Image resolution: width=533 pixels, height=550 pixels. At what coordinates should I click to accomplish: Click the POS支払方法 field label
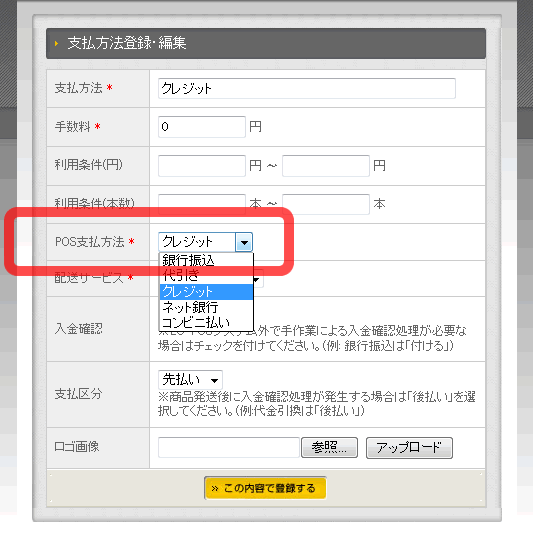point(90,242)
